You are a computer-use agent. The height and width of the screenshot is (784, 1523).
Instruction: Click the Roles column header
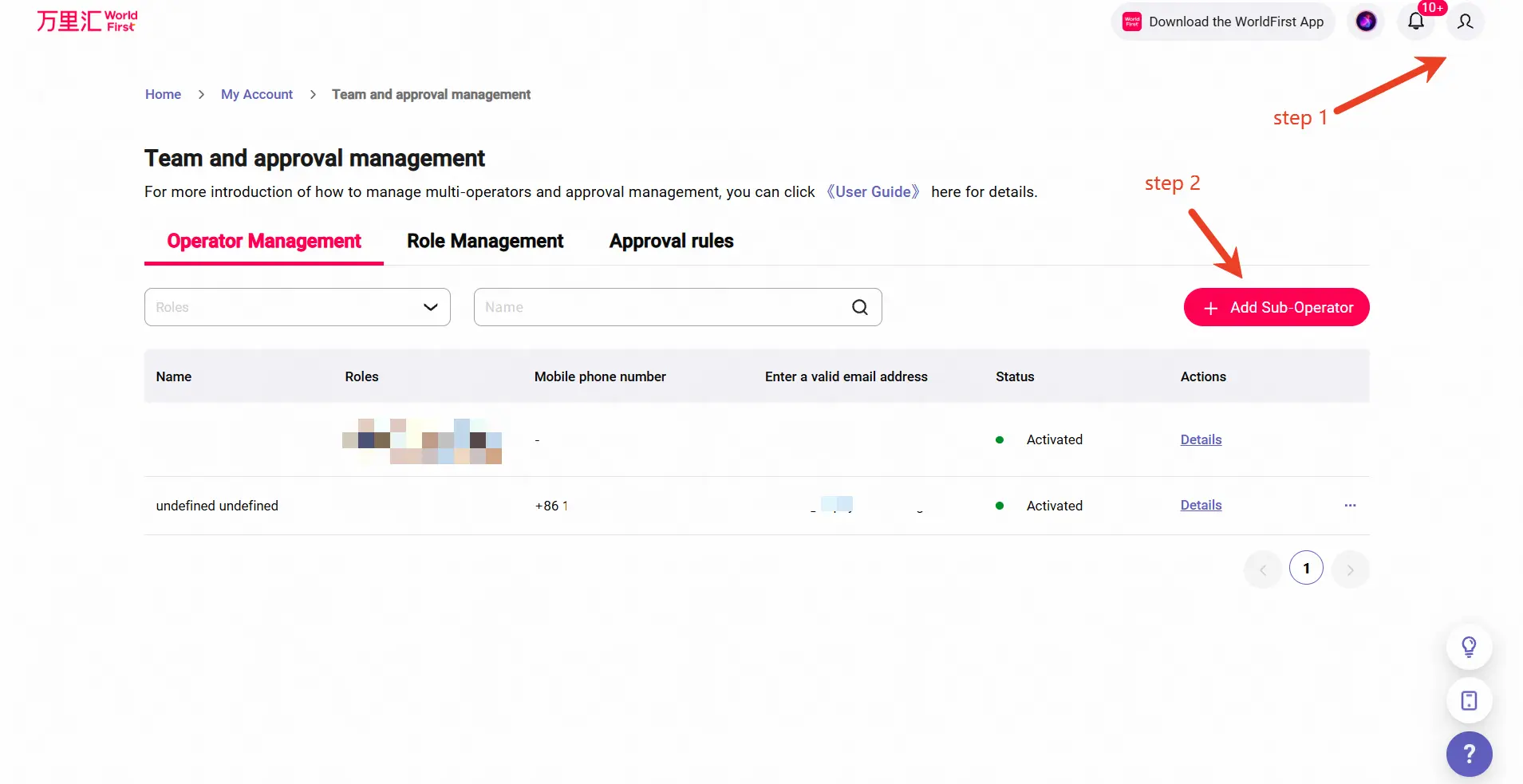click(361, 376)
